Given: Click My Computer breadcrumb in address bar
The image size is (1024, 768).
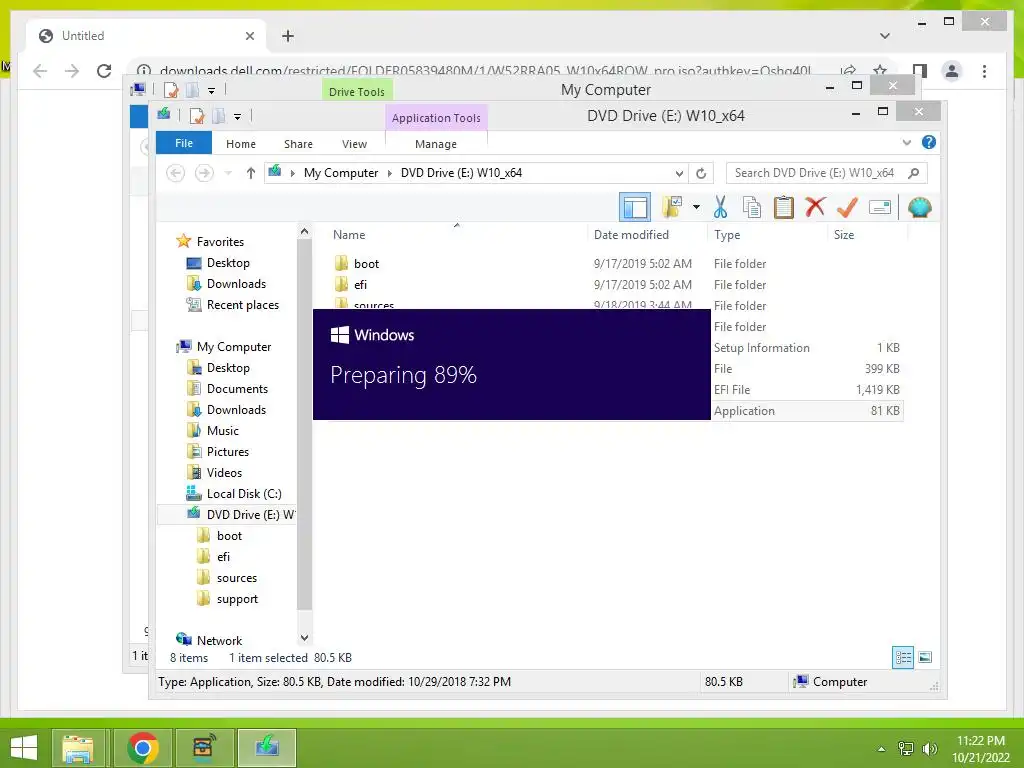Looking at the screenshot, I should (341, 173).
